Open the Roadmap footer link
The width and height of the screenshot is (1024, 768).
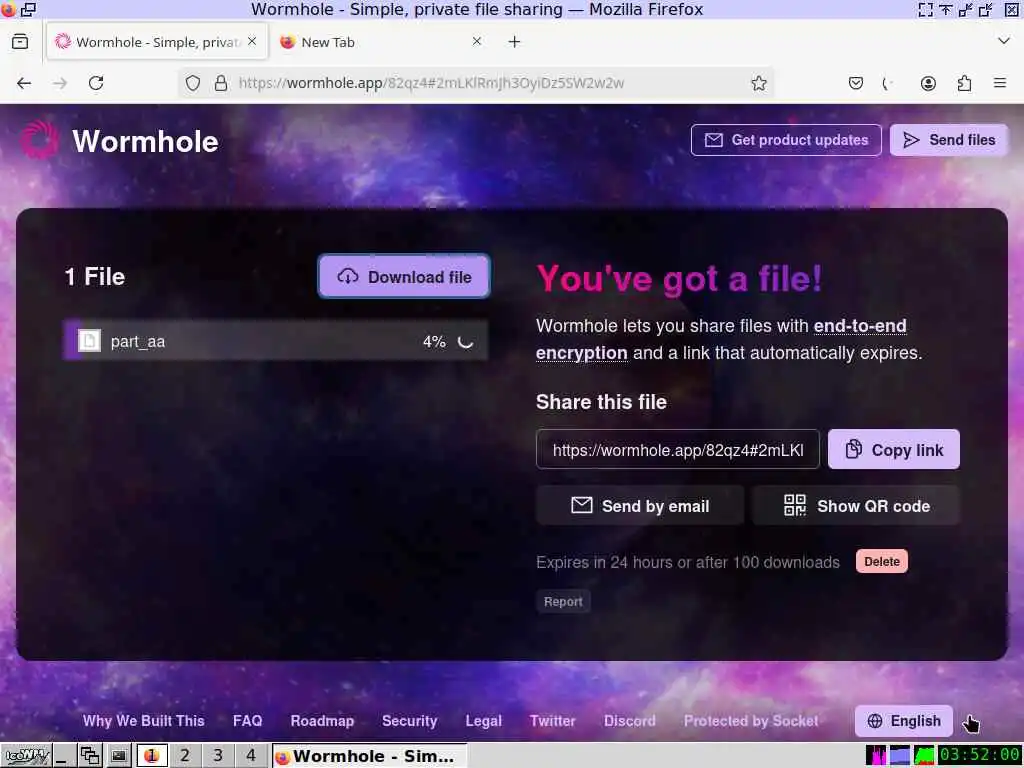pos(322,721)
